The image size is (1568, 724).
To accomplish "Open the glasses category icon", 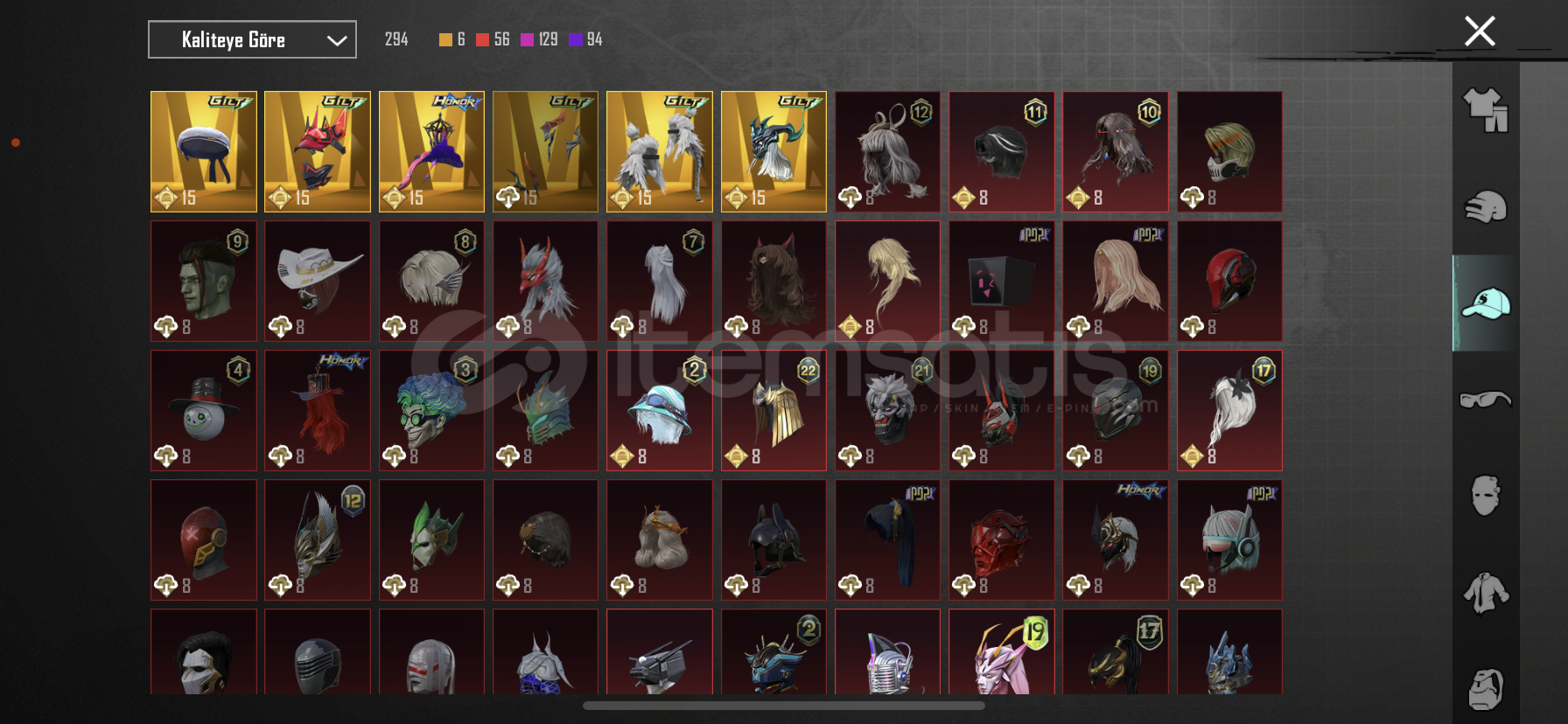I will point(1486,400).
